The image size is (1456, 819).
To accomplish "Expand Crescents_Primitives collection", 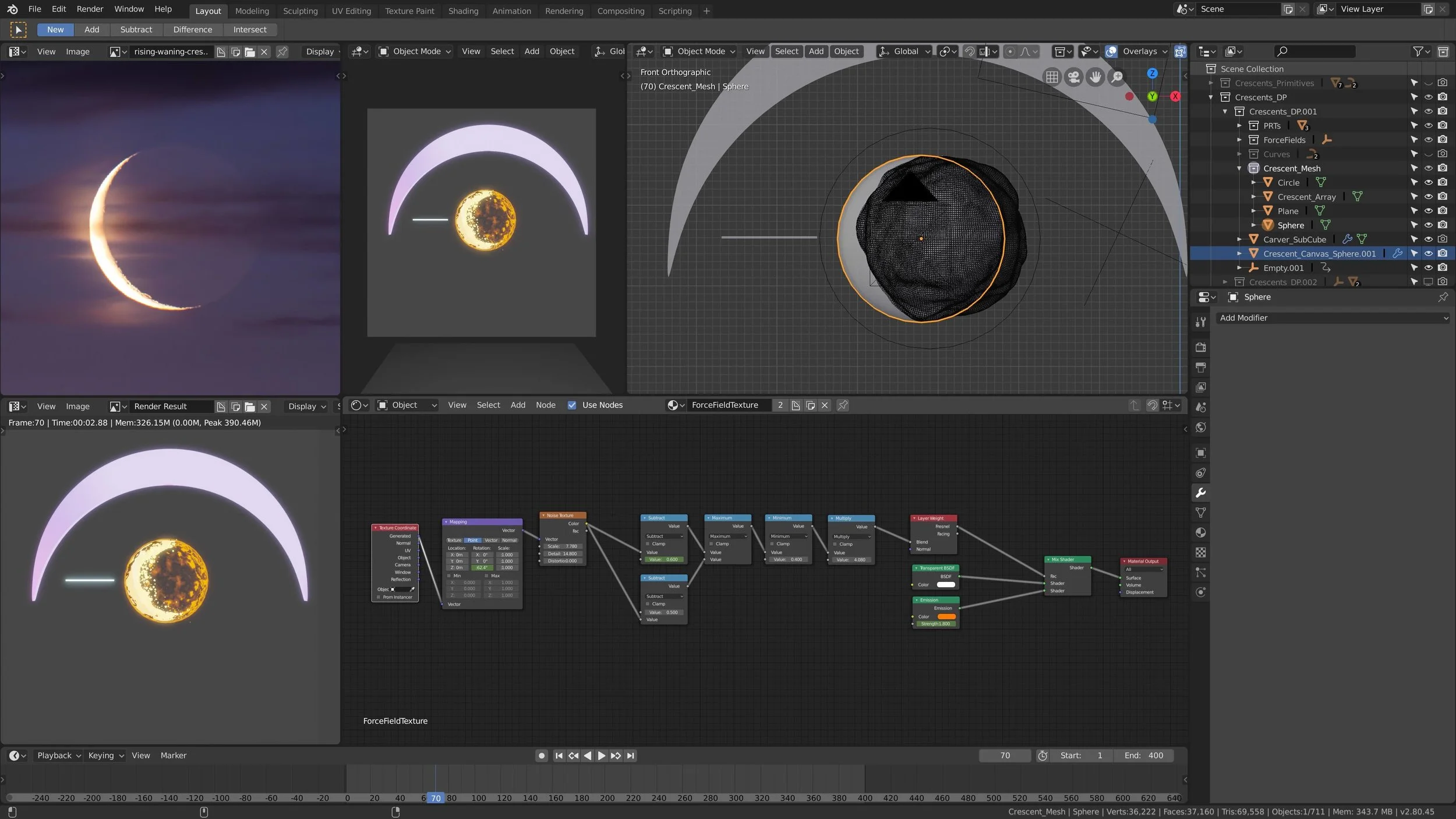I will pyautogui.click(x=1211, y=83).
